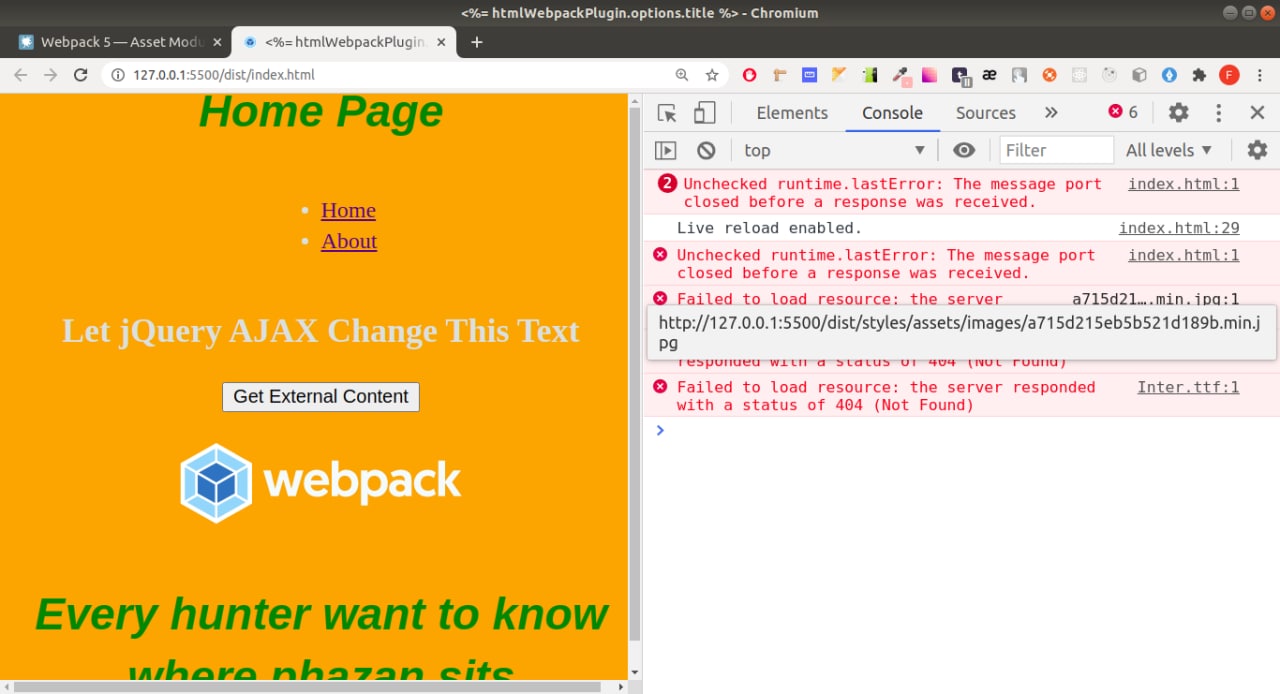Click the console prompt input line
Image resolution: width=1280 pixels, height=694 pixels.
(960, 430)
